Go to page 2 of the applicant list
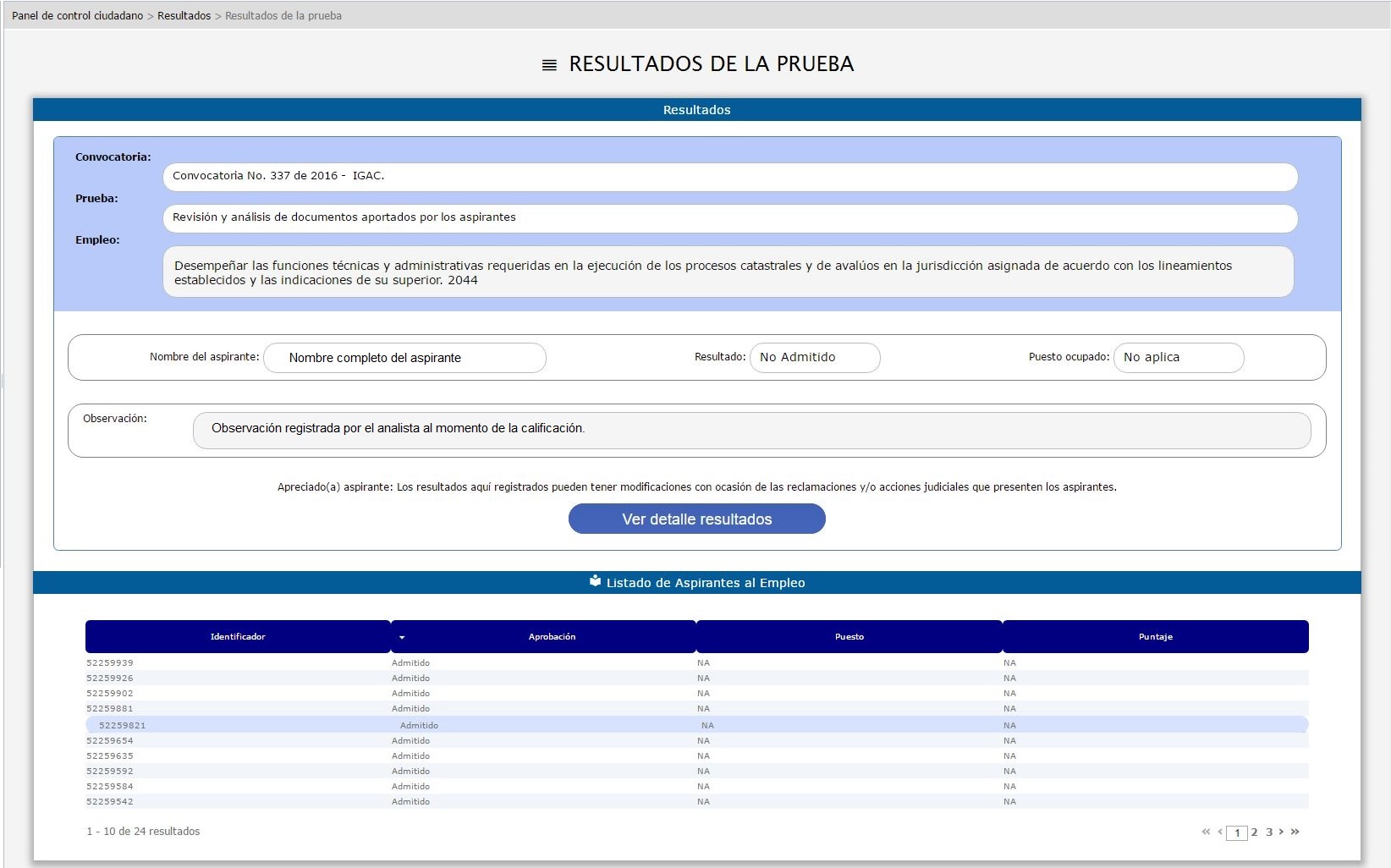Screen dimensions: 1391x868 [1254, 832]
